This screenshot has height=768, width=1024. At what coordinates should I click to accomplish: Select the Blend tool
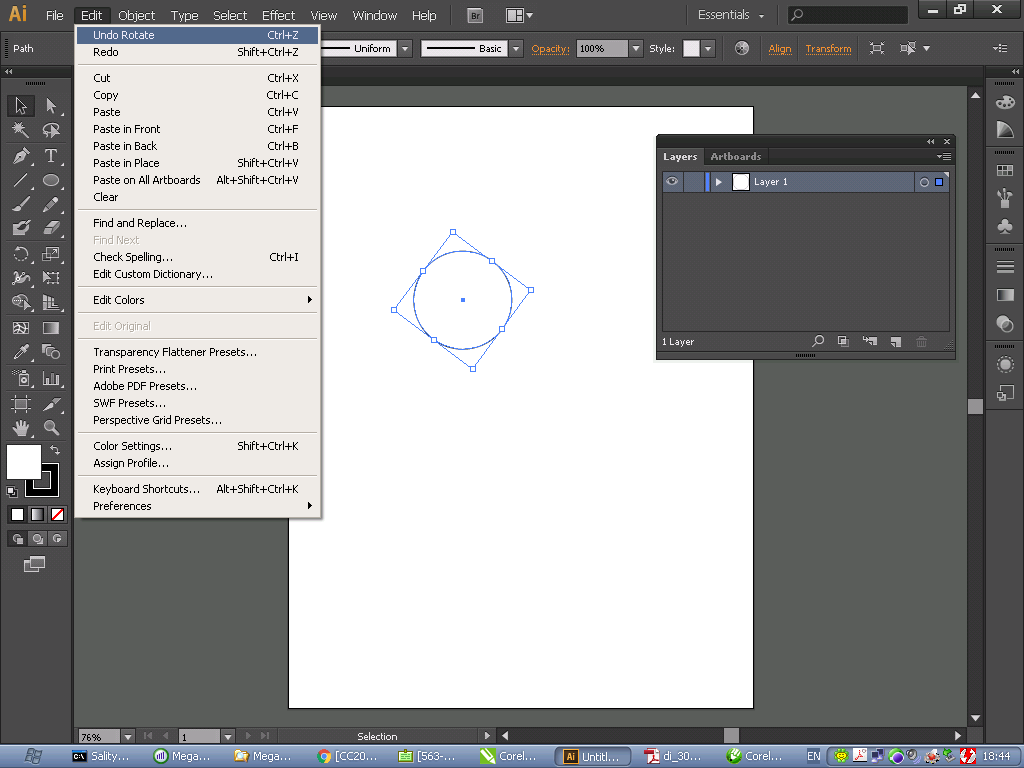point(51,352)
